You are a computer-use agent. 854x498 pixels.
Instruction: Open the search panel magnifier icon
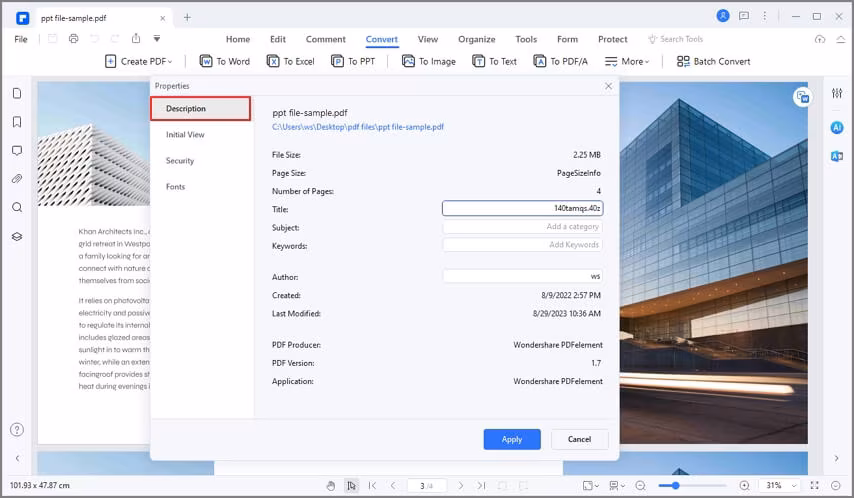point(17,208)
